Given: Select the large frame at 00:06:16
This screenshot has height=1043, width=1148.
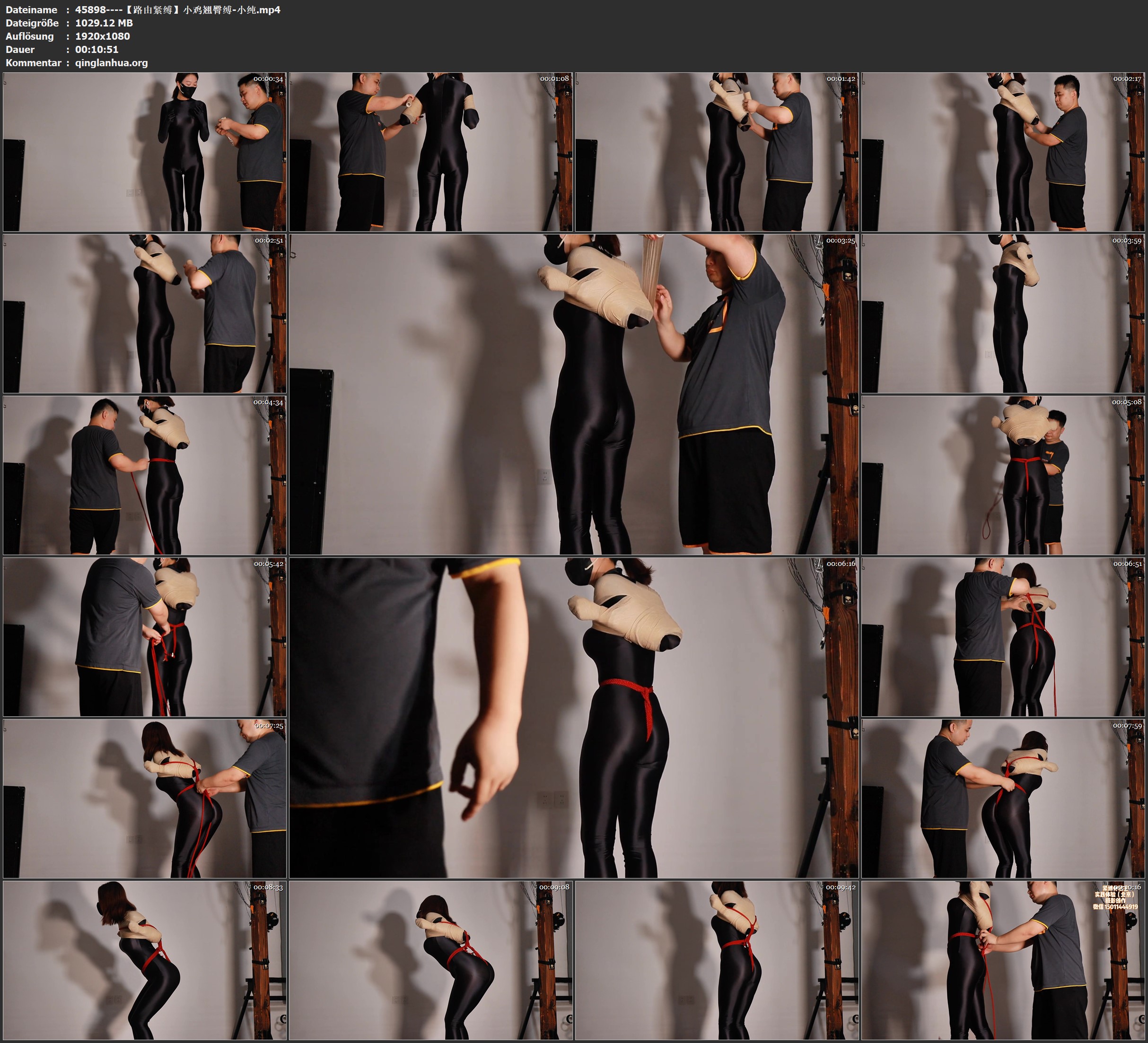Looking at the screenshot, I should (x=574, y=718).
